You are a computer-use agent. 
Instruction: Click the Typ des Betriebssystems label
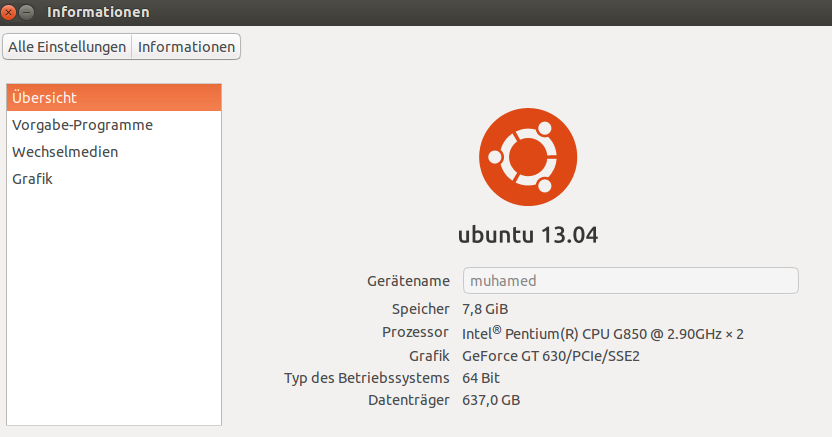367,378
